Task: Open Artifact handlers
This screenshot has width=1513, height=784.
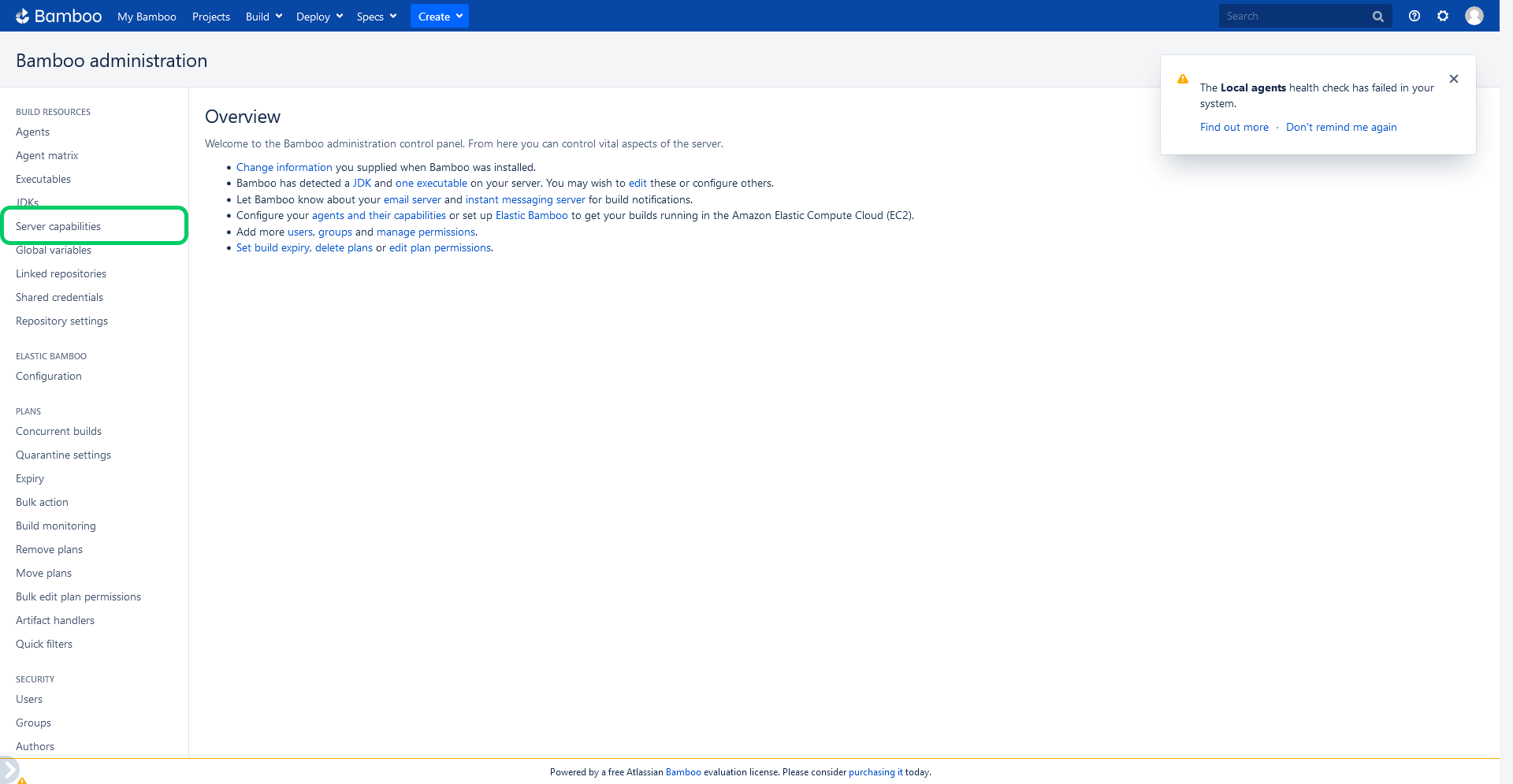Action: coord(55,620)
